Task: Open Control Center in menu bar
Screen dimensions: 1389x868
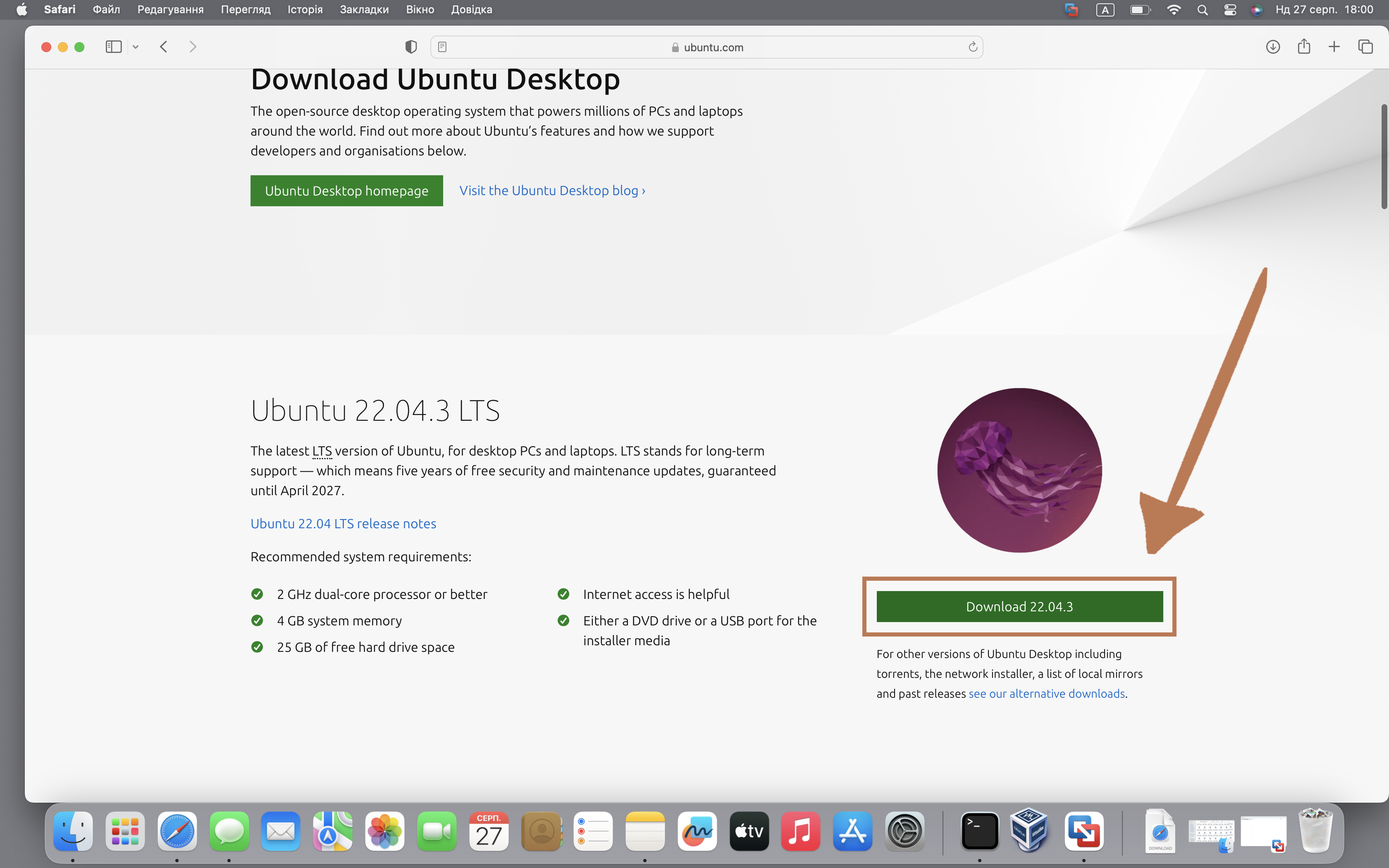Action: click(1230, 10)
